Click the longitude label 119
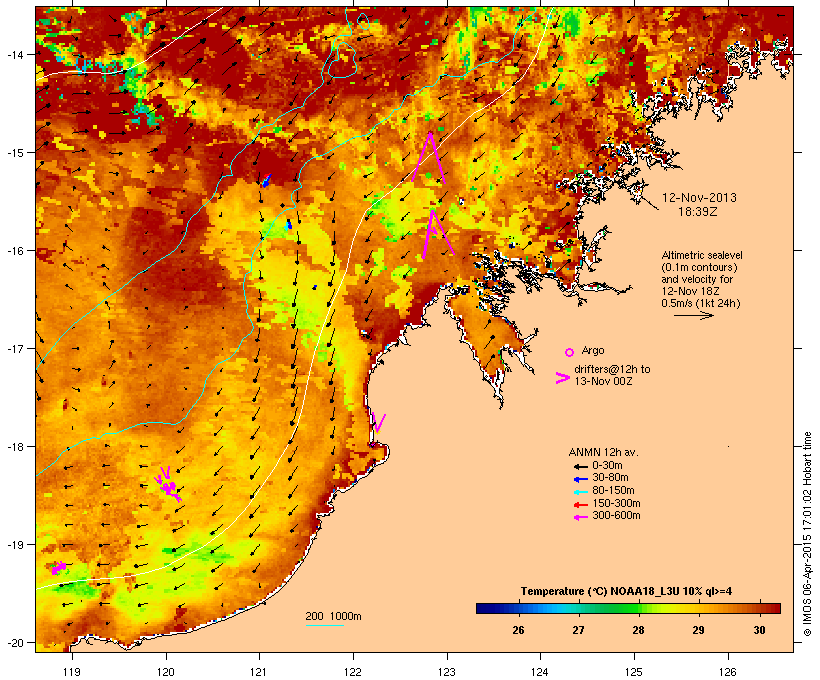The image size is (820, 680). (x=72, y=672)
